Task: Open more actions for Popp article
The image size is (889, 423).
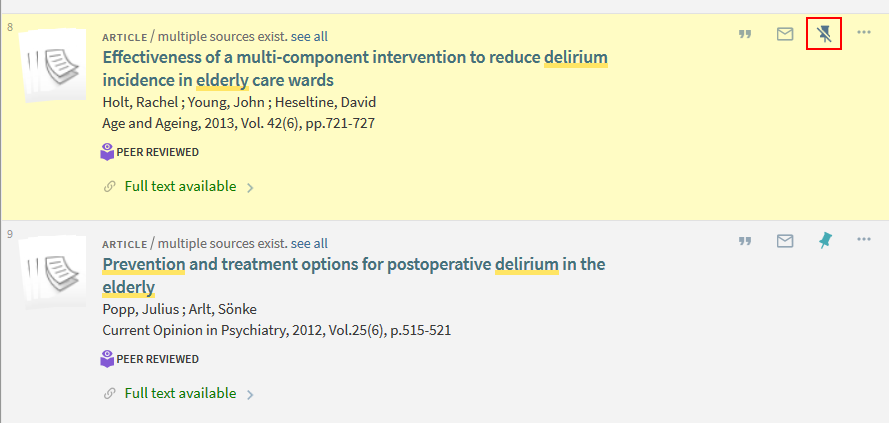Action: click(x=864, y=241)
